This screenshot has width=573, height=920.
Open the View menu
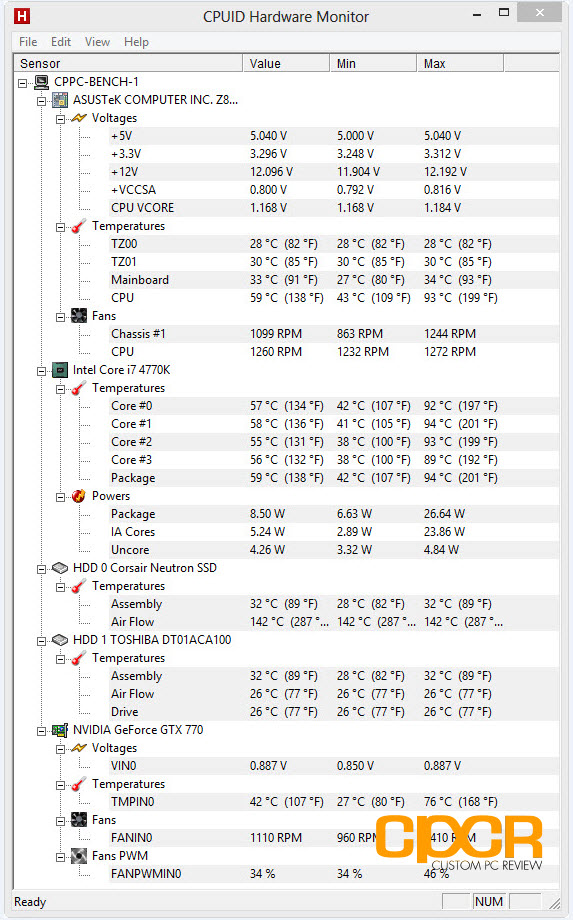click(97, 42)
